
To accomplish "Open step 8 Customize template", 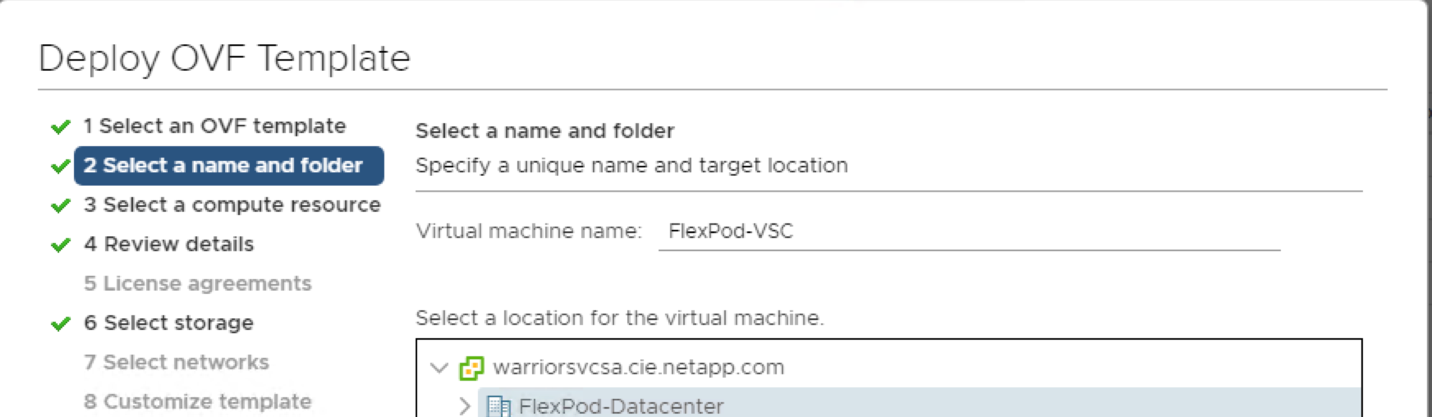I will tap(197, 401).
